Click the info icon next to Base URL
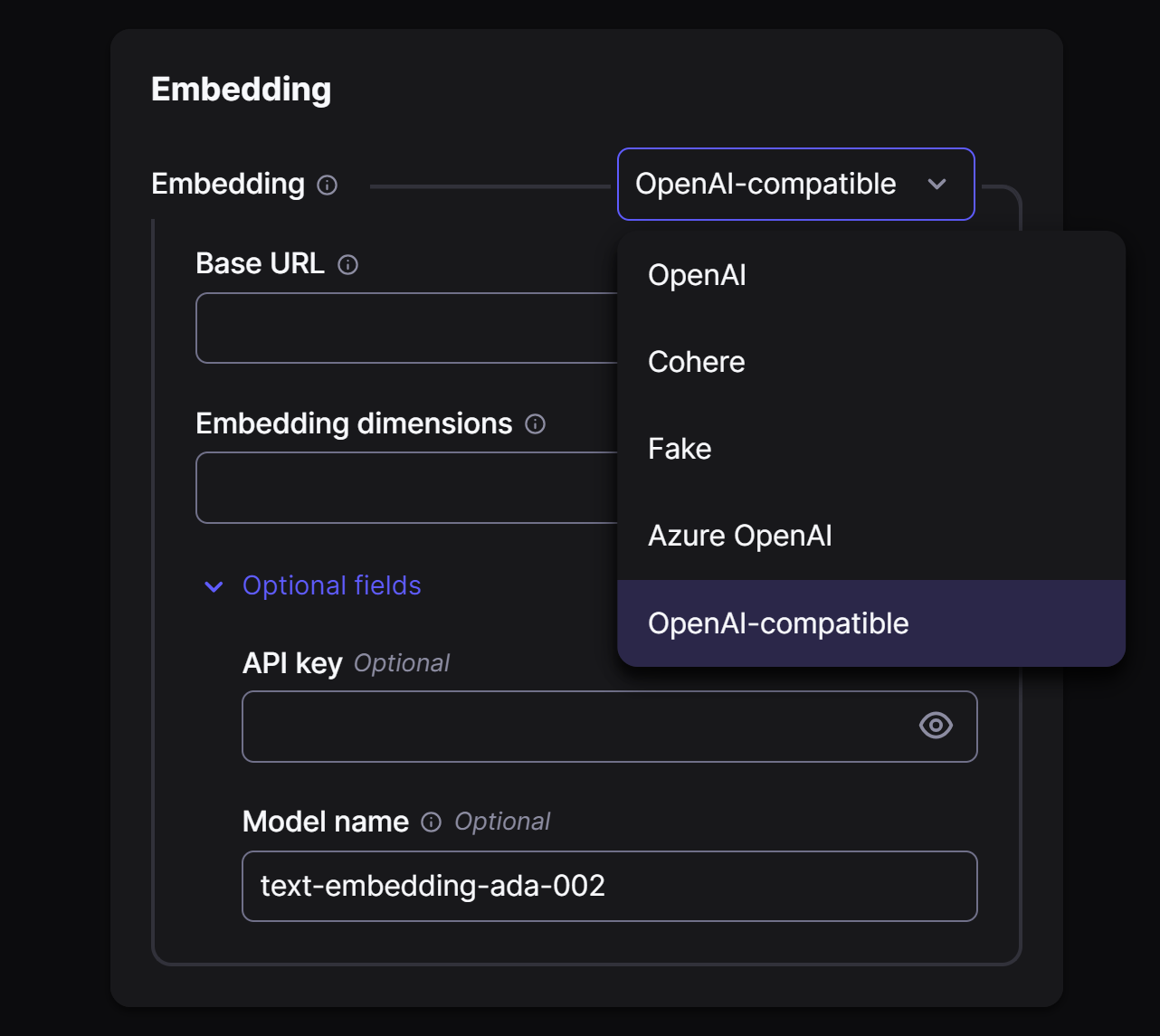 (349, 265)
